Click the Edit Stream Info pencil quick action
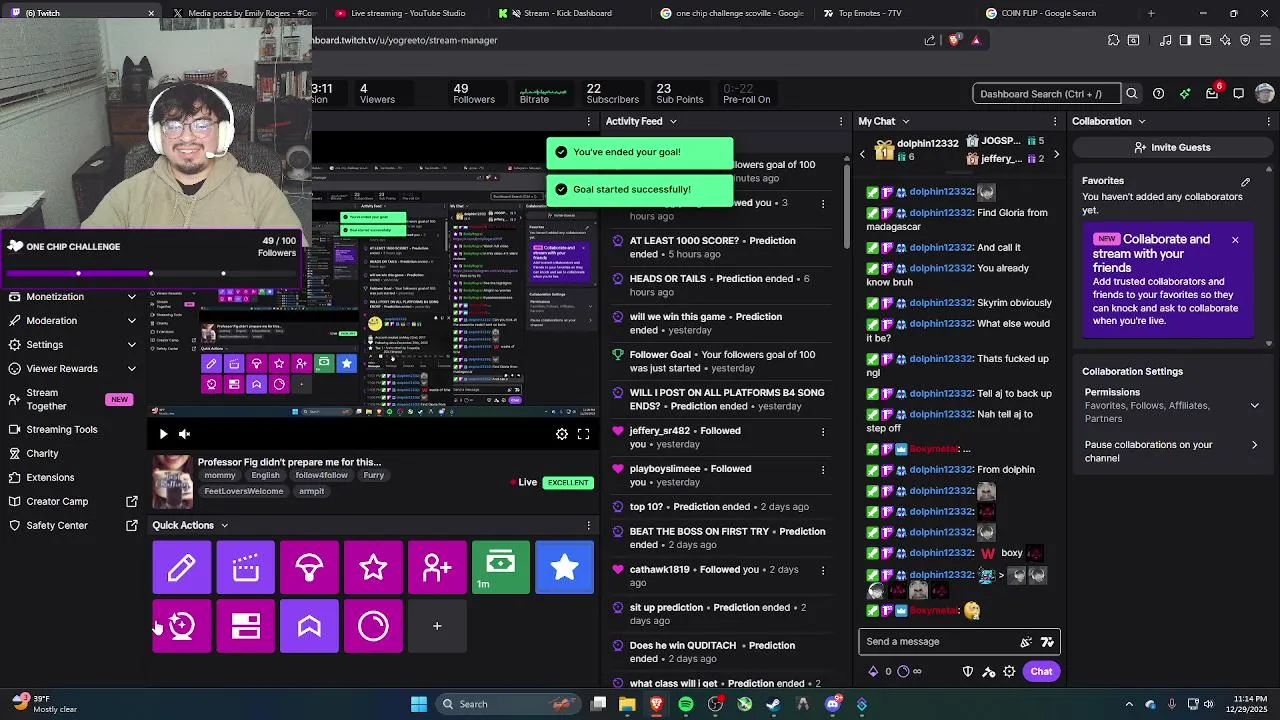This screenshot has height=720, width=1280. click(x=181, y=568)
